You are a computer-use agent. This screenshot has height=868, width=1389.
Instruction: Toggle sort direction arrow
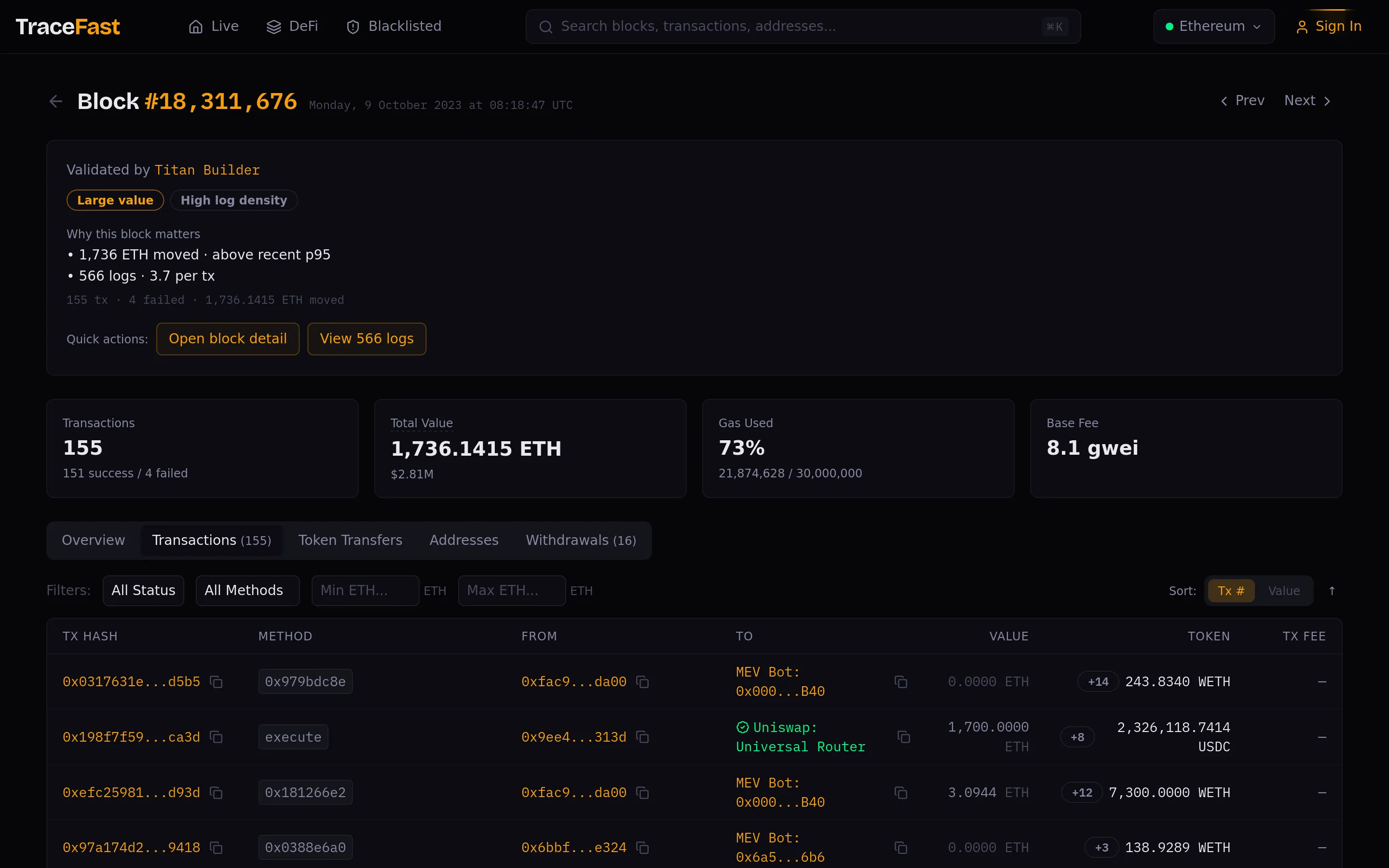pyautogui.click(x=1332, y=591)
